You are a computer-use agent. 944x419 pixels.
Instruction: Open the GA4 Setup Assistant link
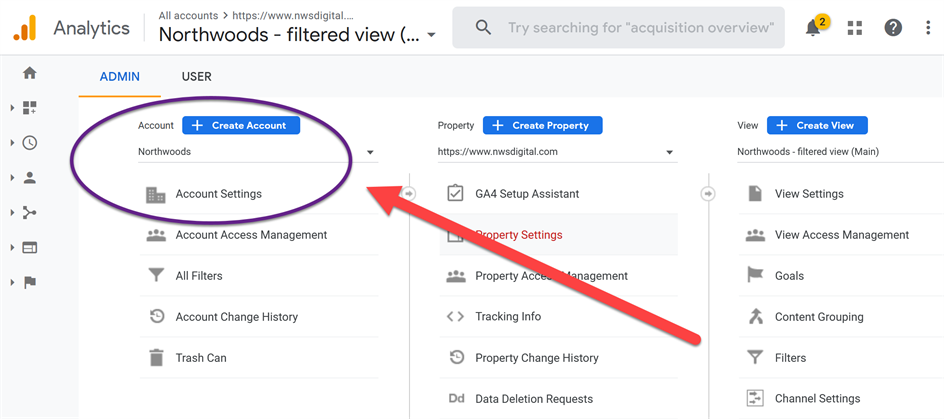click(x=527, y=194)
